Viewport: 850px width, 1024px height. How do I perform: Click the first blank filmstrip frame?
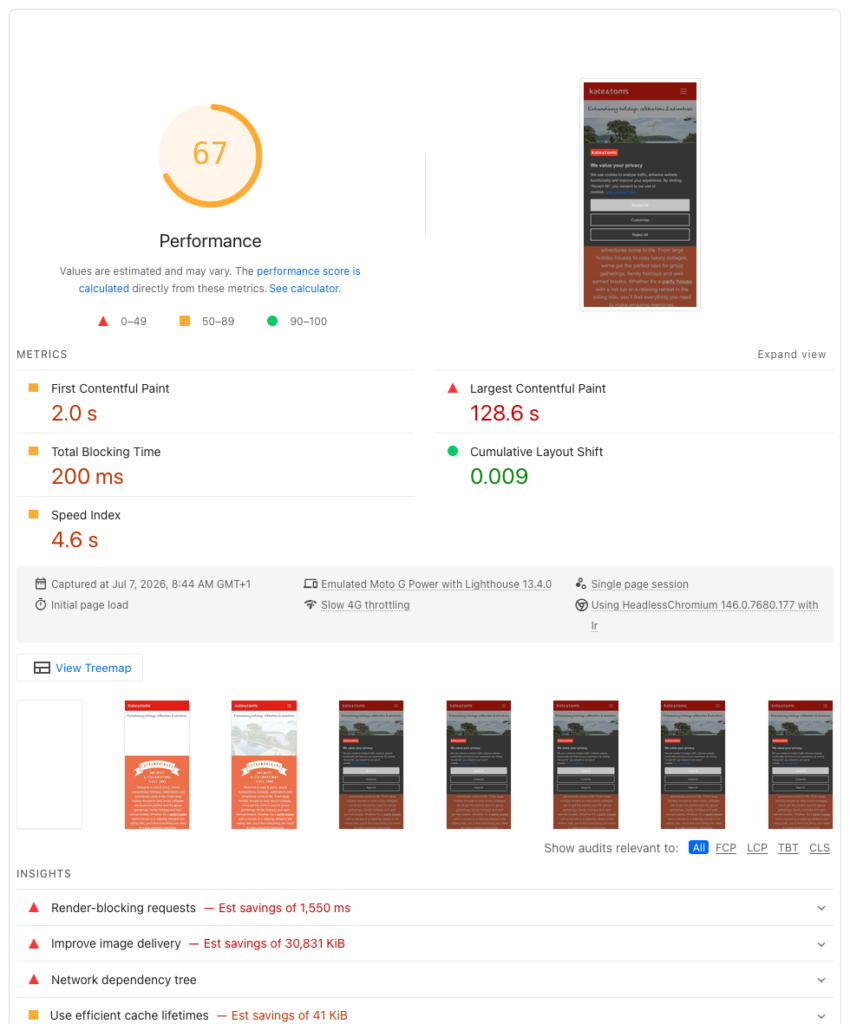point(50,764)
